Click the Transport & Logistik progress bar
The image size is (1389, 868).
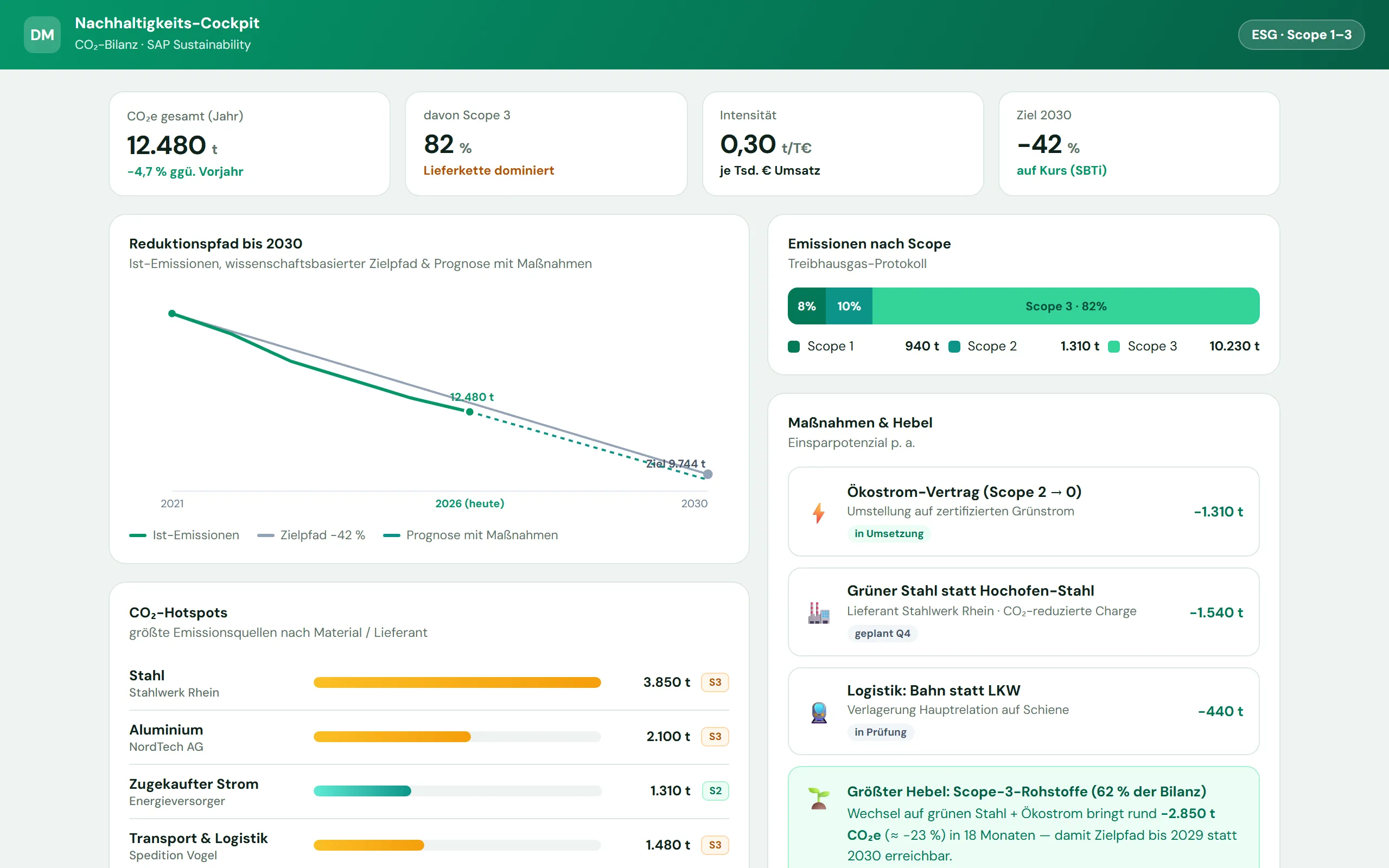point(457,845)
